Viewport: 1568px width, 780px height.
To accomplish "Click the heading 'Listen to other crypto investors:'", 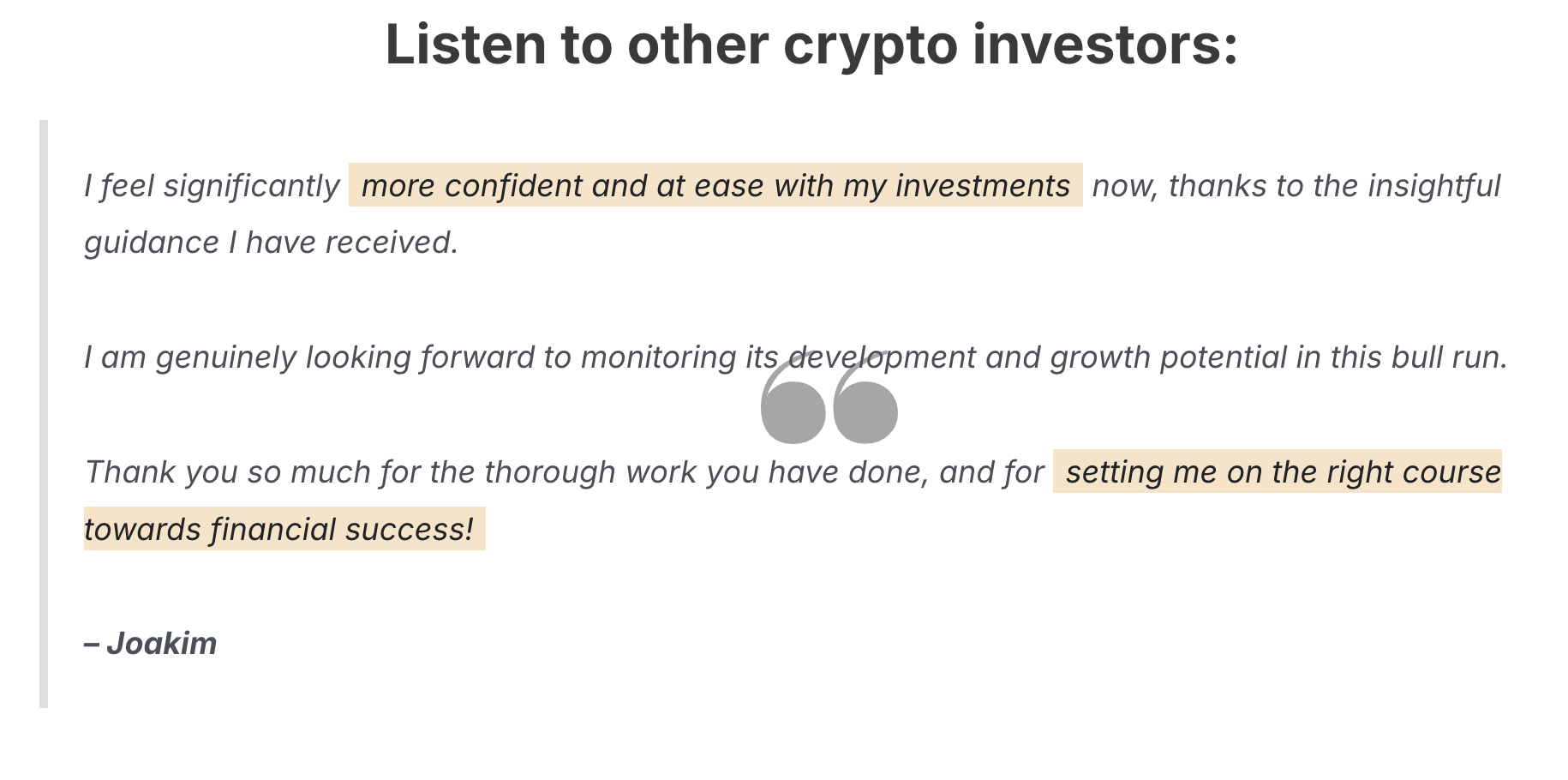I will (x=811, y=45).
